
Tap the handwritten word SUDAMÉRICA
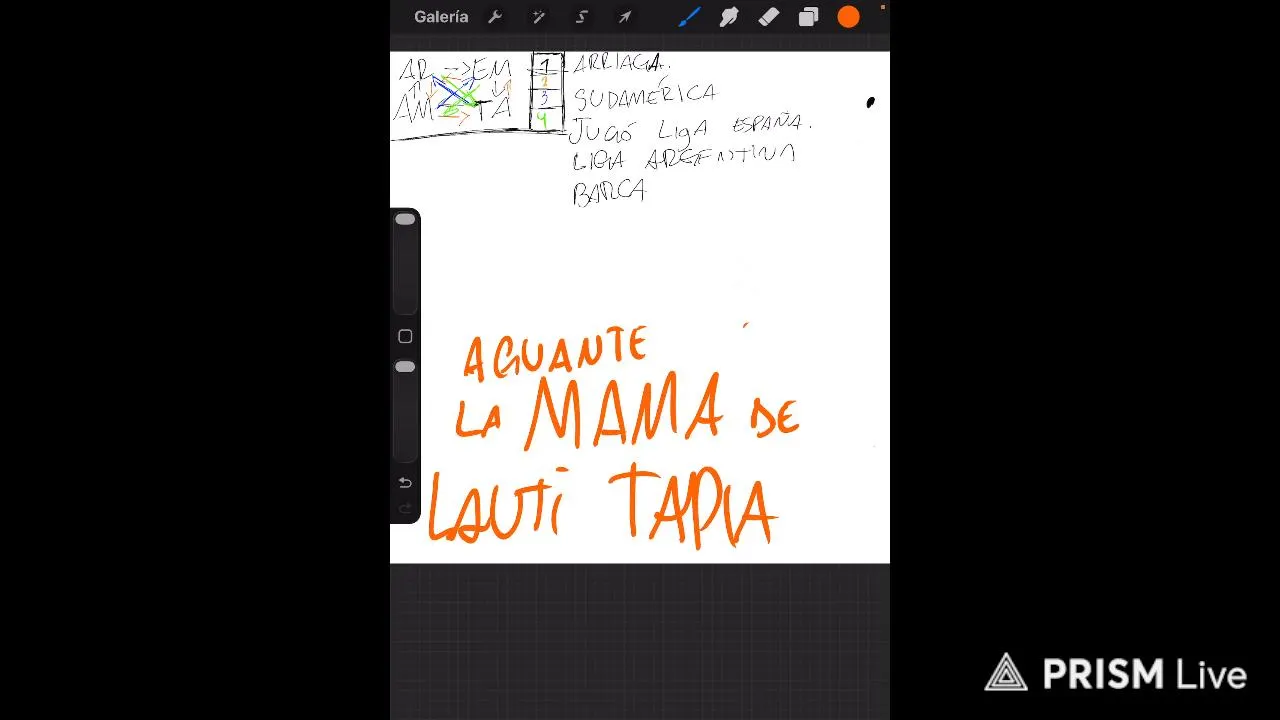click(645, 96)
